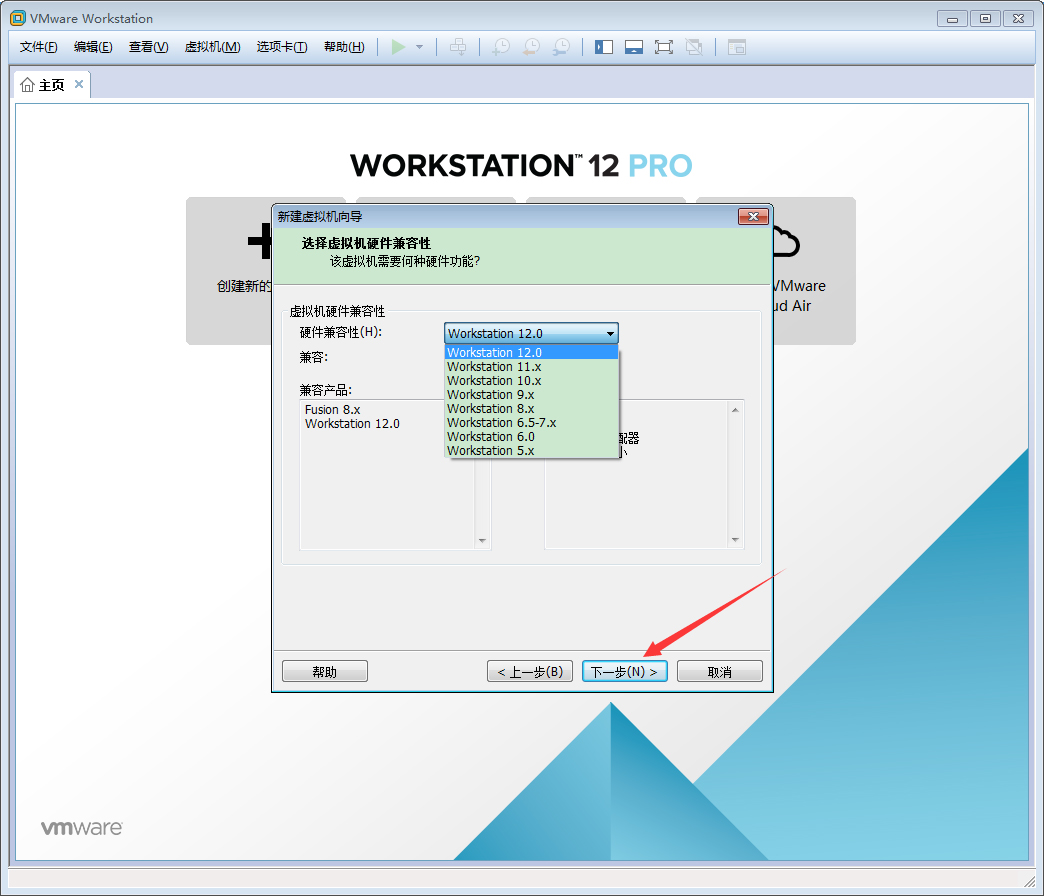Open the snapshot manager icon
Viewport: 1044px width, 896px height.
562,46
